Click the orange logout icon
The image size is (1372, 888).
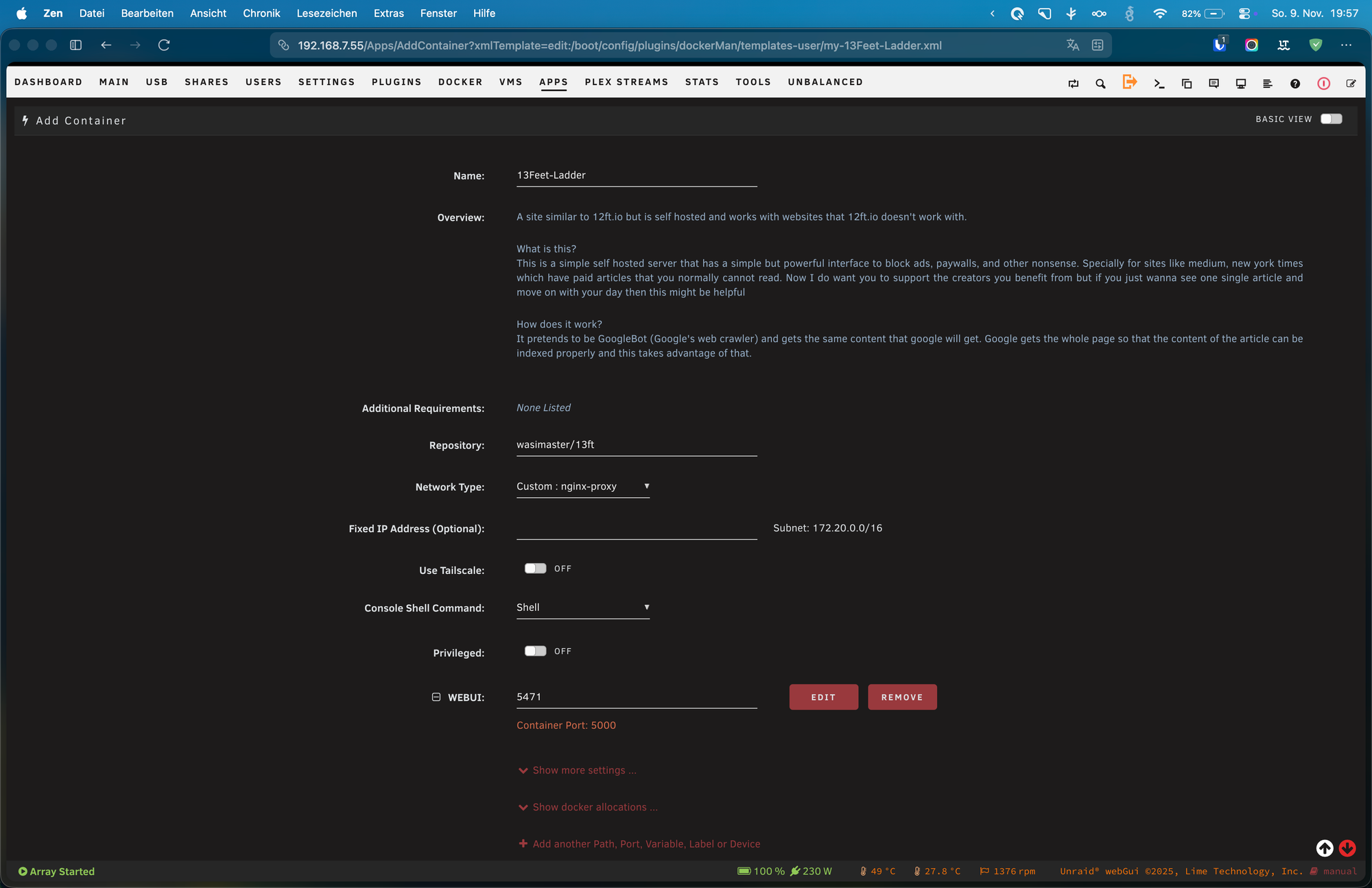pos(1129,82)
